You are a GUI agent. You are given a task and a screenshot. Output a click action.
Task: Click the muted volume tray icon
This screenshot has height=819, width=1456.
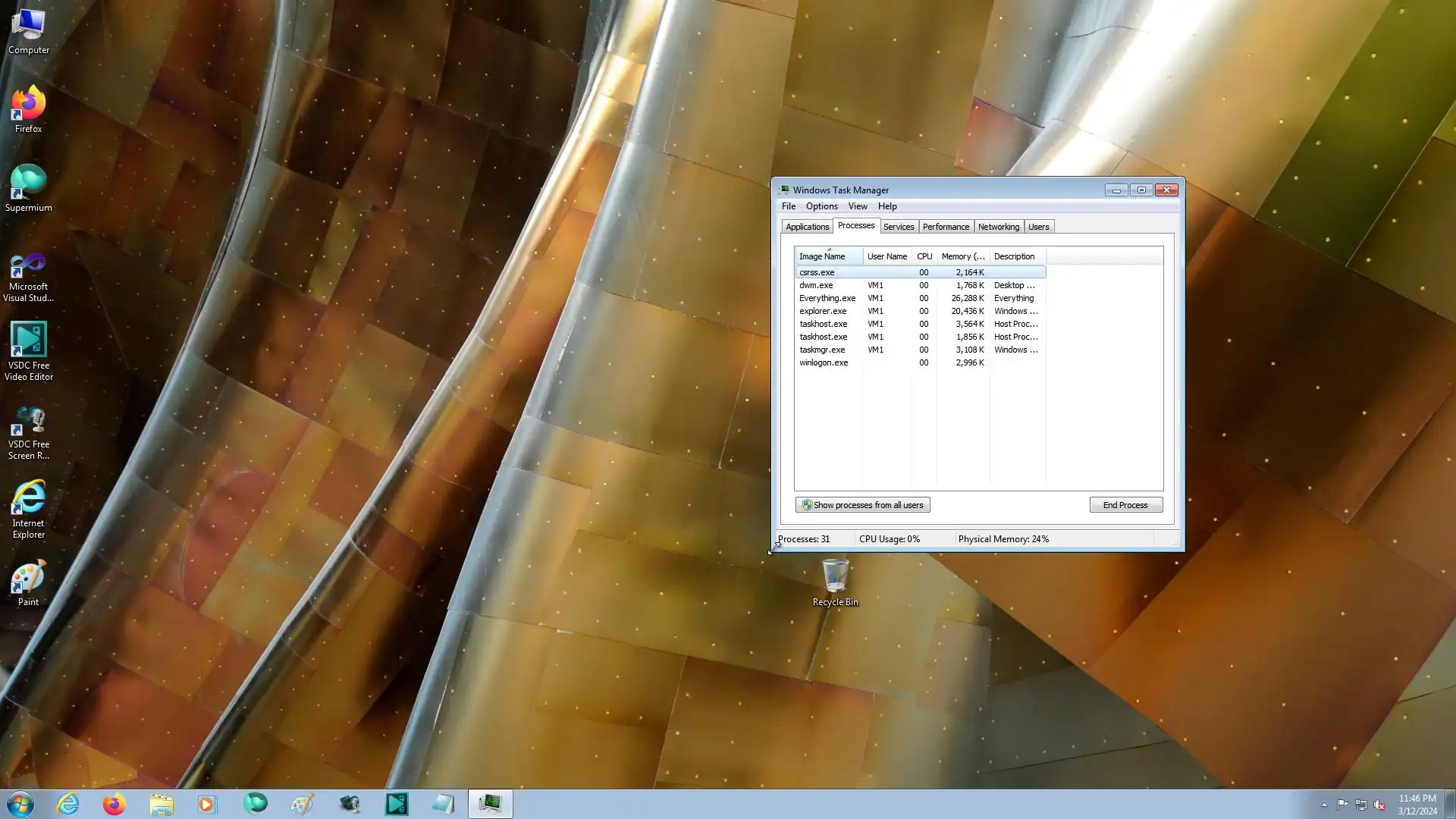[1379, 805]
